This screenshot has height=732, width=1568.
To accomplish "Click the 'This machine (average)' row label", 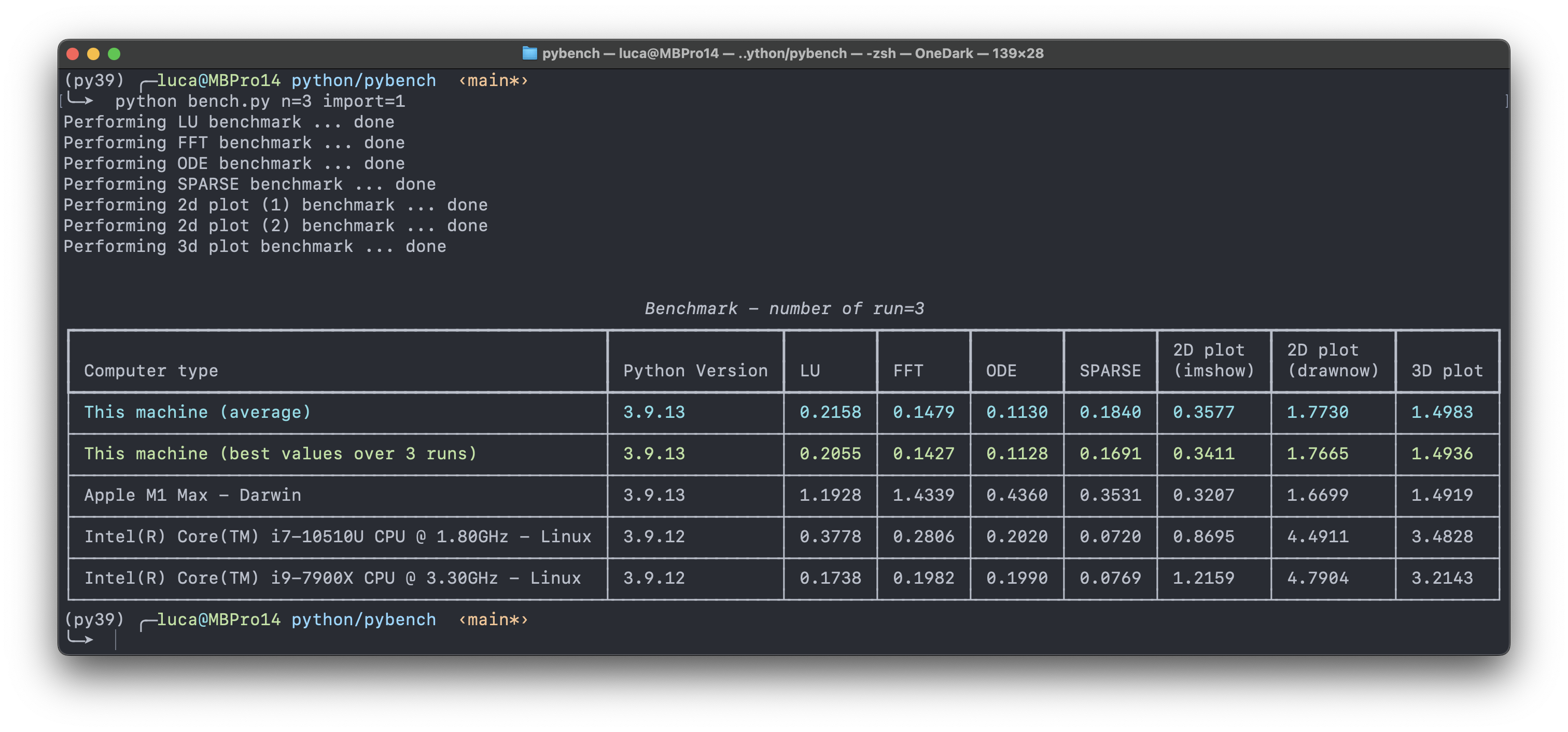I will 198,412.
